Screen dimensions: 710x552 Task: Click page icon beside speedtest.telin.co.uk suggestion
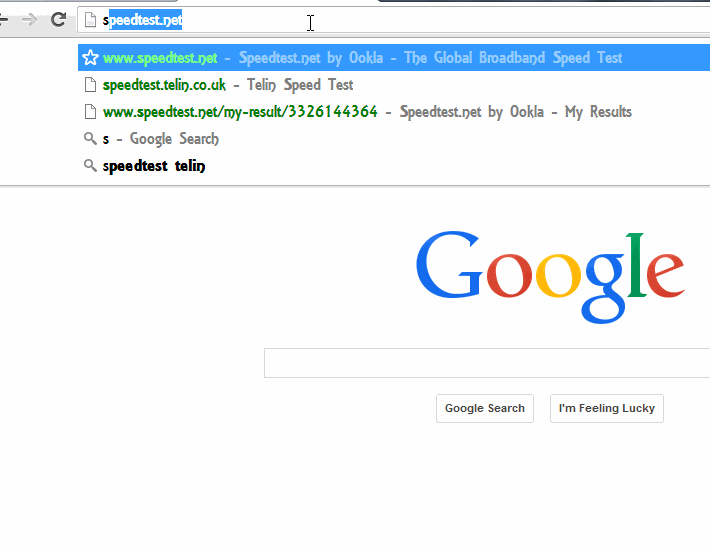[x=91, y=85]
